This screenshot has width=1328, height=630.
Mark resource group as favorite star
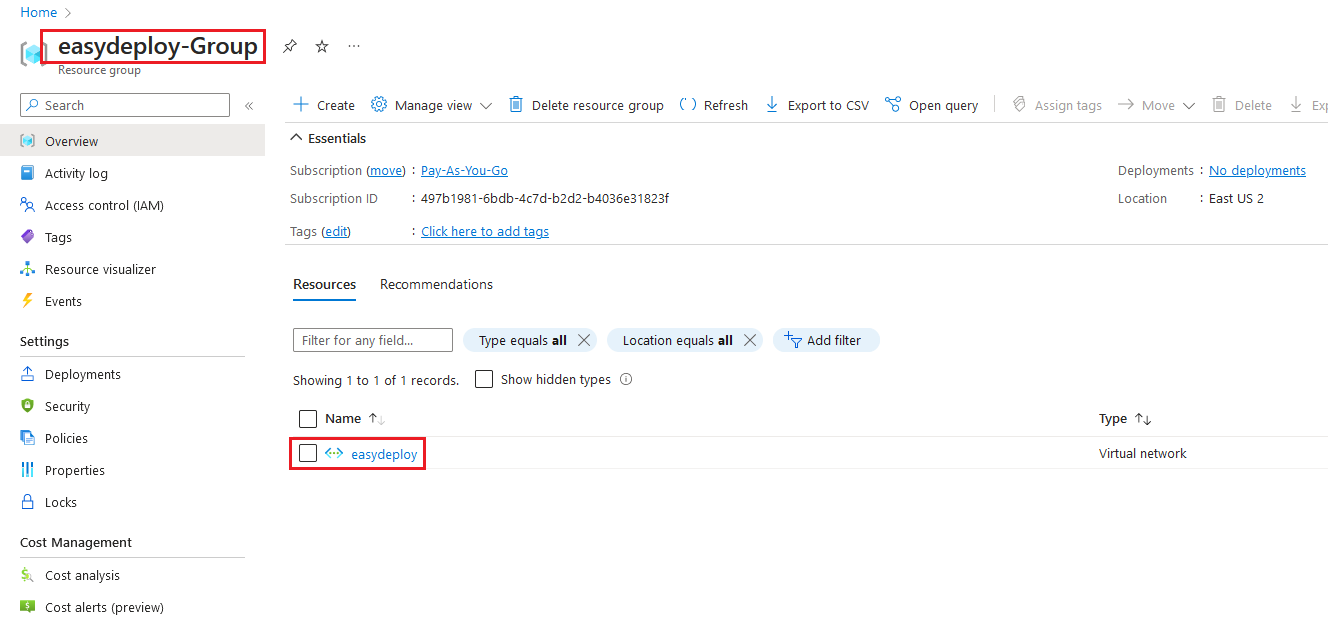(322, 46)
